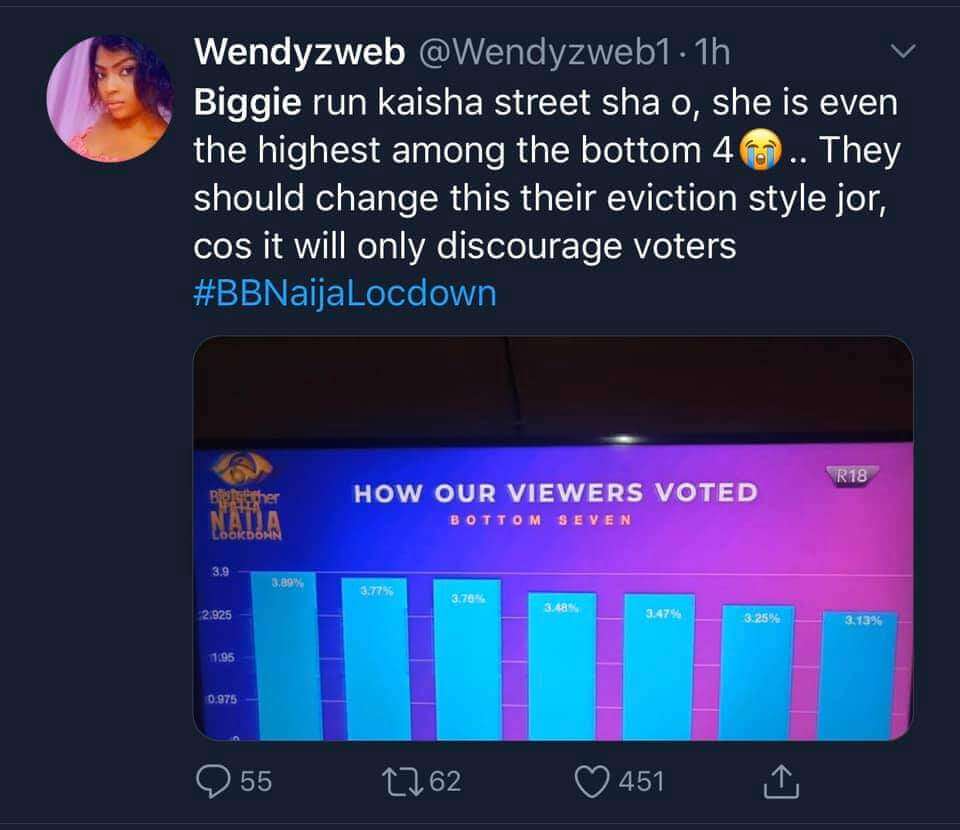The image size is (960, 830).
Task: Tap the crying face emoji in tweet
Action: point(761,149)
